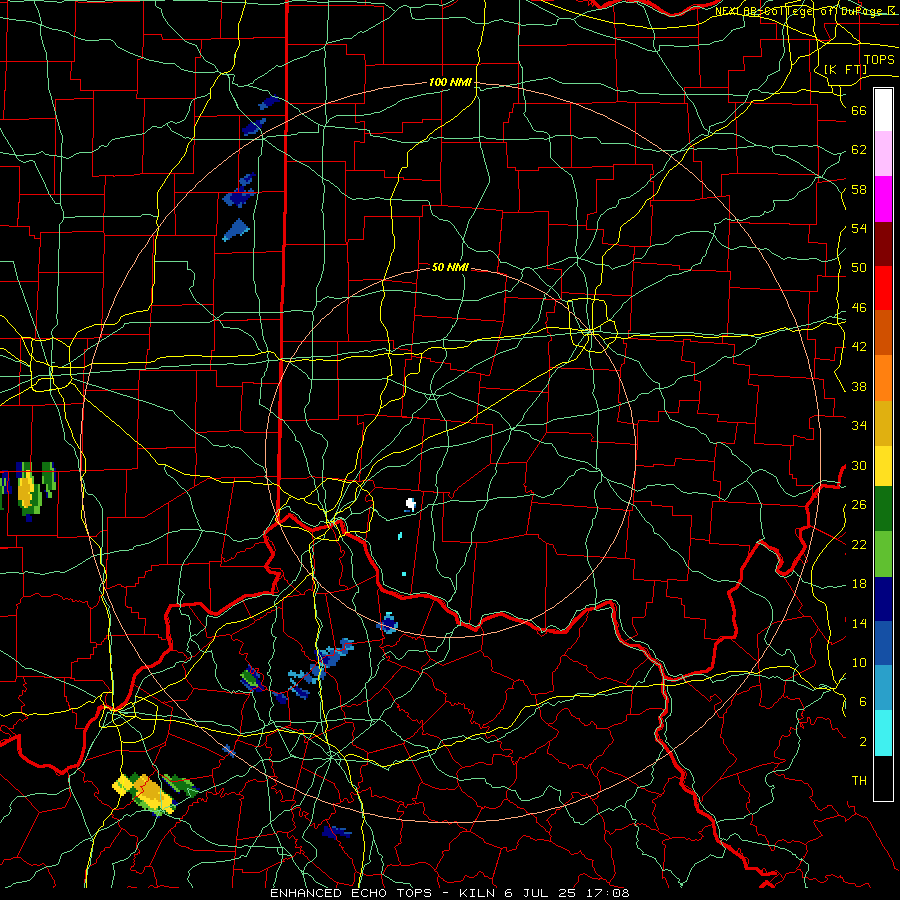Choose the cyan legend swatch

tap(883, 733)
